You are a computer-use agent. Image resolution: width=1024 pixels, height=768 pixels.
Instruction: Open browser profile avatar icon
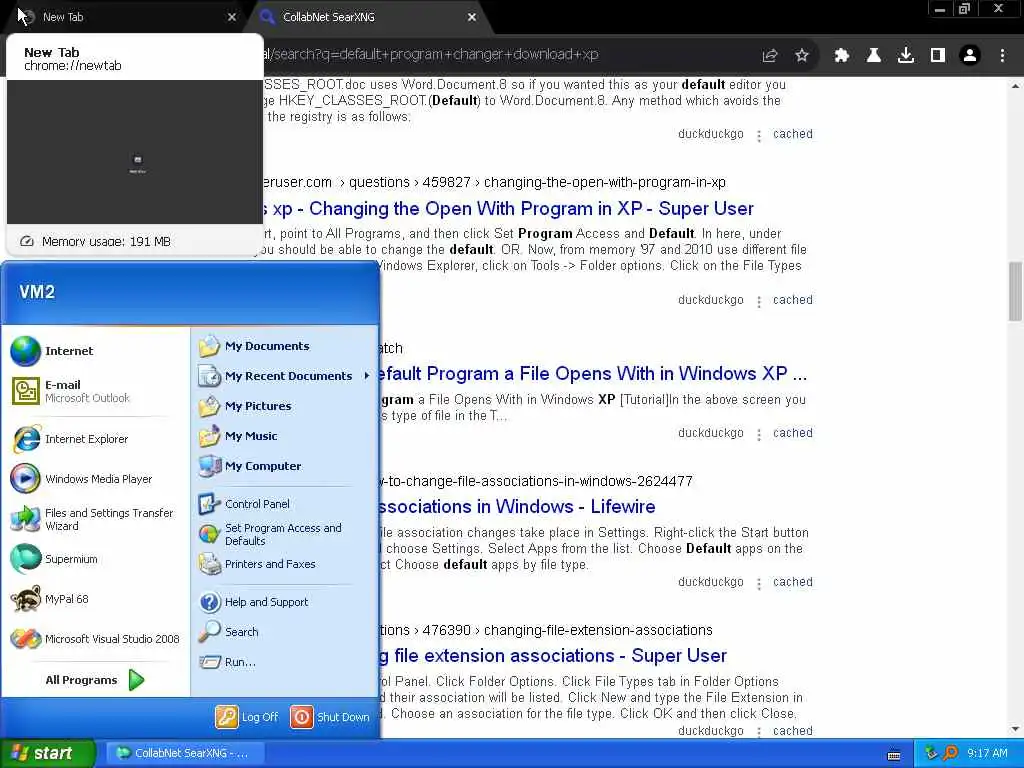tap(970, 56)
